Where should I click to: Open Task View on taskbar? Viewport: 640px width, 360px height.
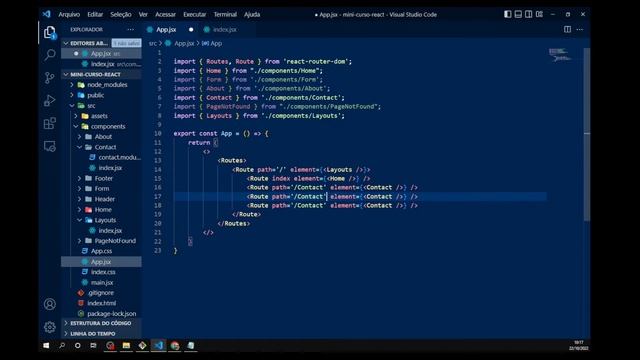pyautogui.click(x=93, y=346)
